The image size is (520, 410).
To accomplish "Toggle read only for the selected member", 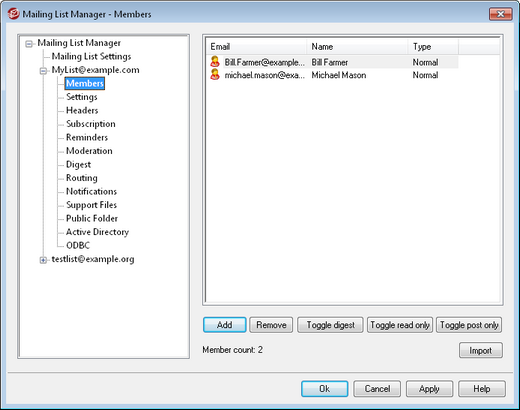I will click(400, 325).
